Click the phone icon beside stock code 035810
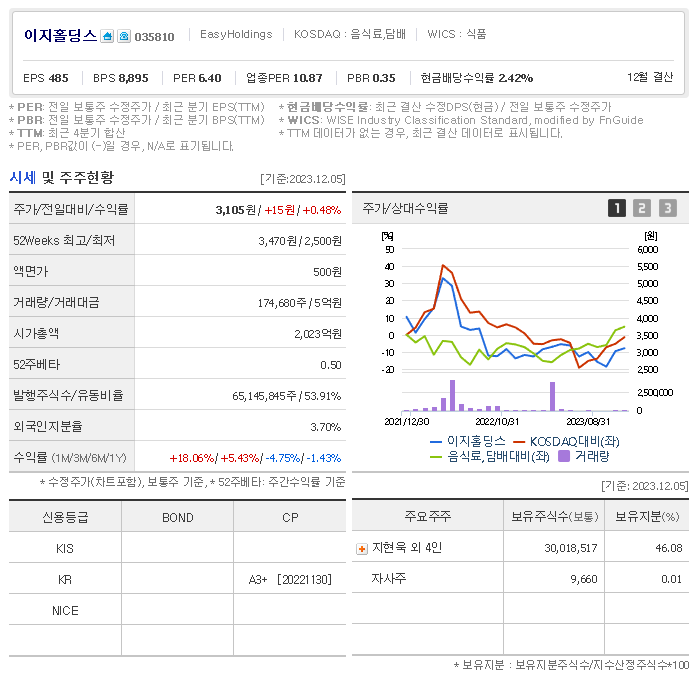This screenshot has height=681, width=696. point(124,36)
